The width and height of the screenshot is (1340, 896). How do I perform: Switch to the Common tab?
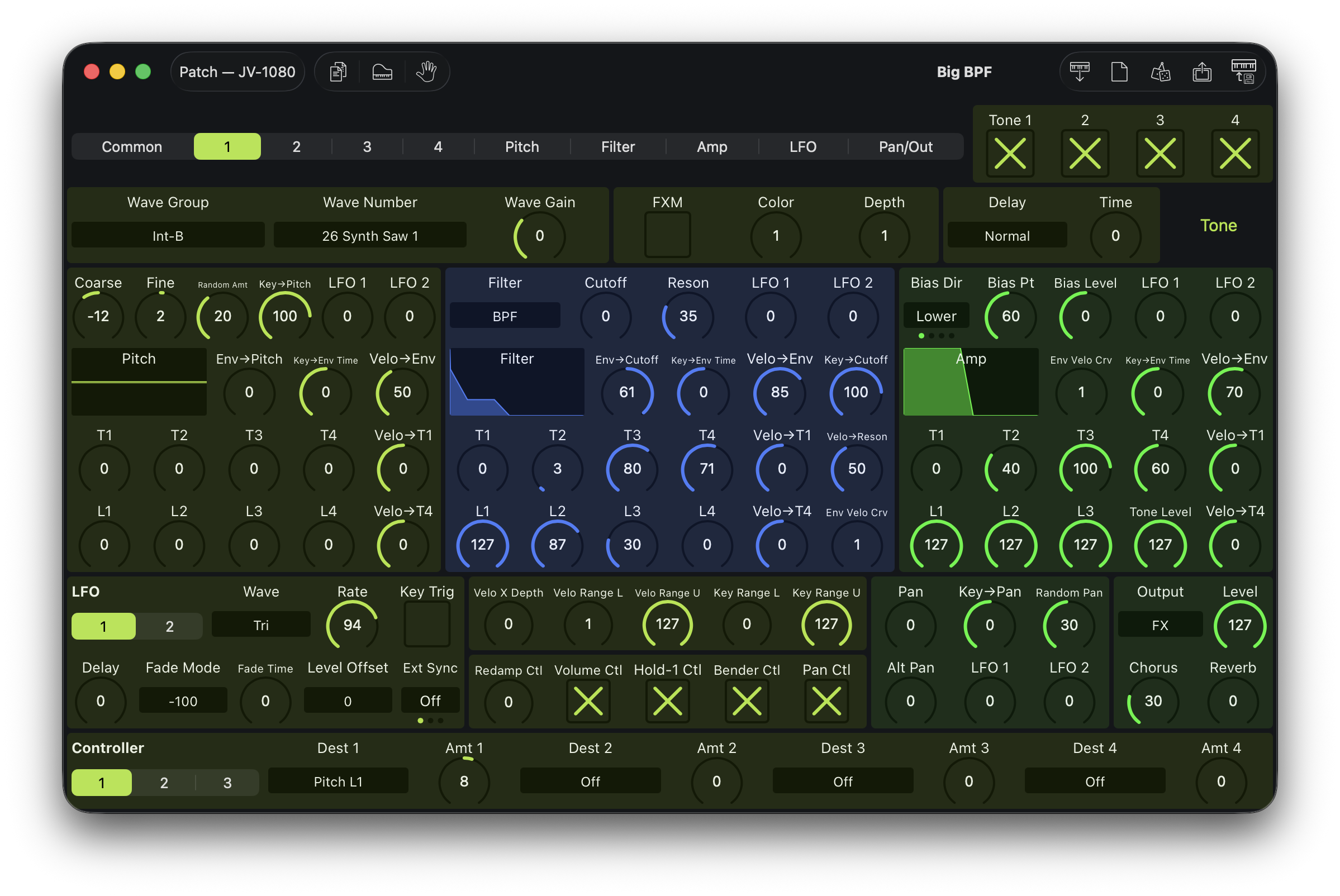point(132,147)
